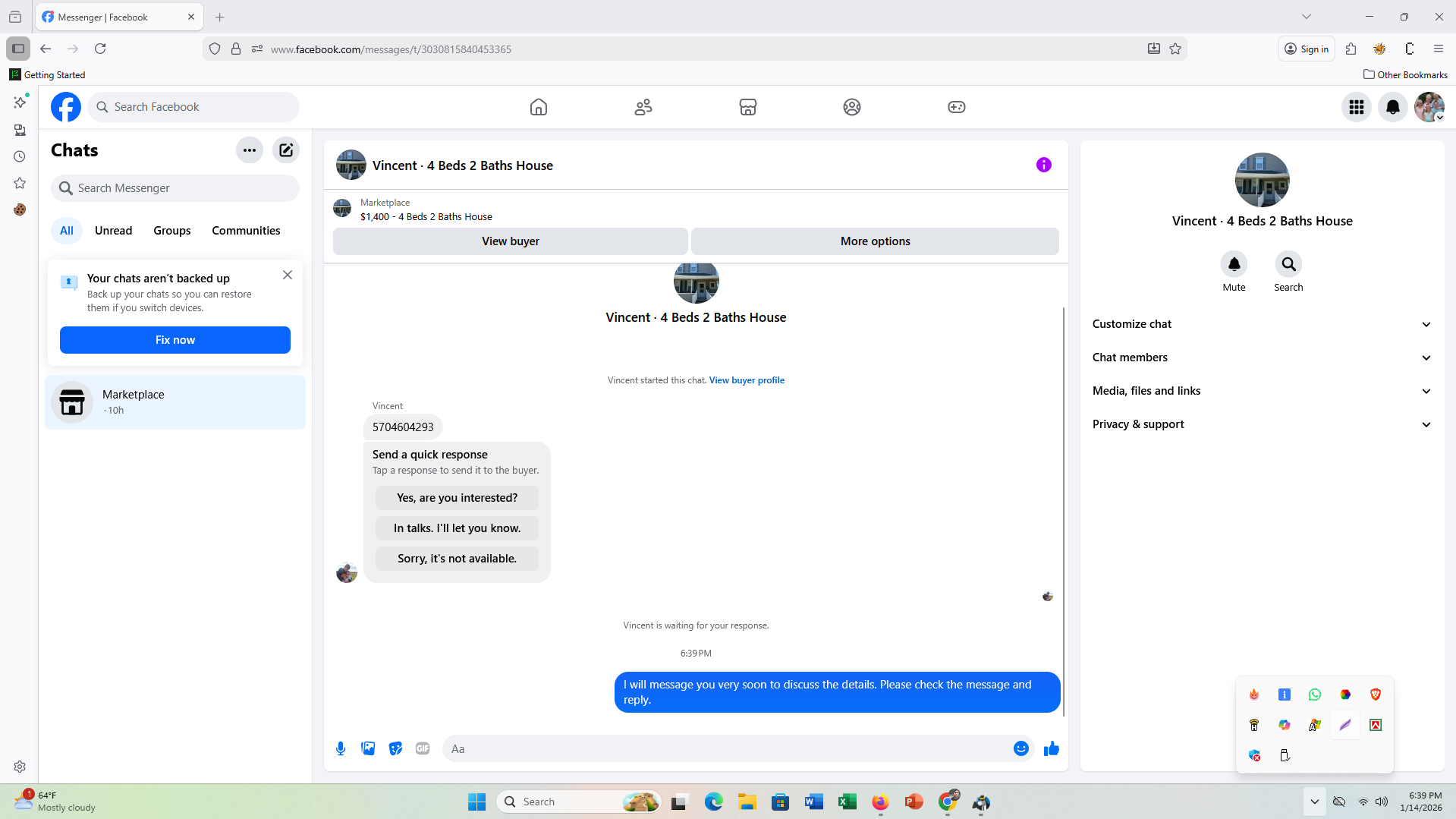
Task: Expand Chat members section
Action: tap(1262, 358)
